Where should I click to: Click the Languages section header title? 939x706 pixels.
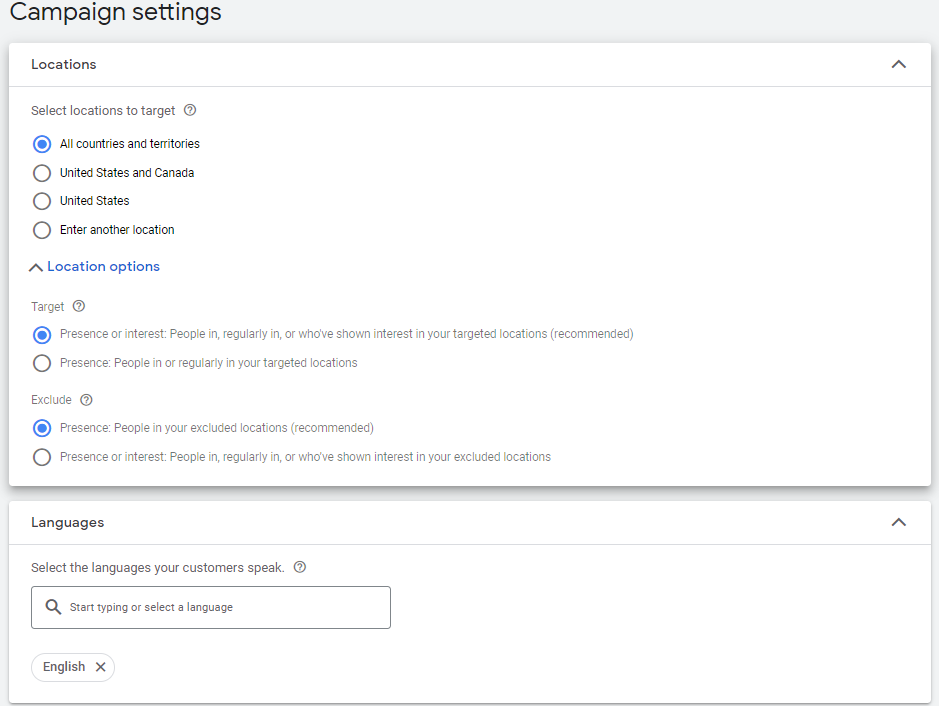pos(68,522)
